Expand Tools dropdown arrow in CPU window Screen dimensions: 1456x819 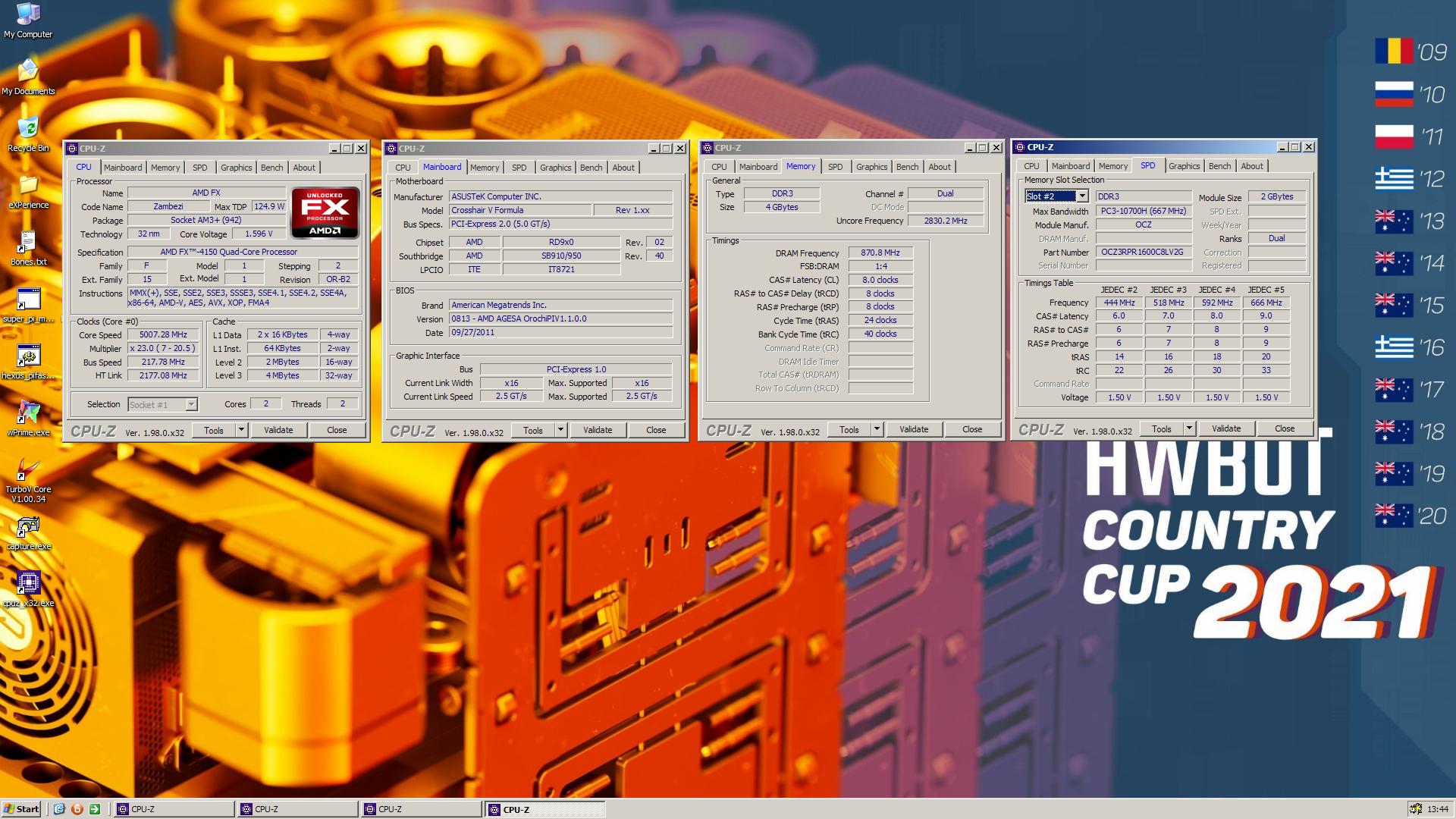click(x=241, y=430)
